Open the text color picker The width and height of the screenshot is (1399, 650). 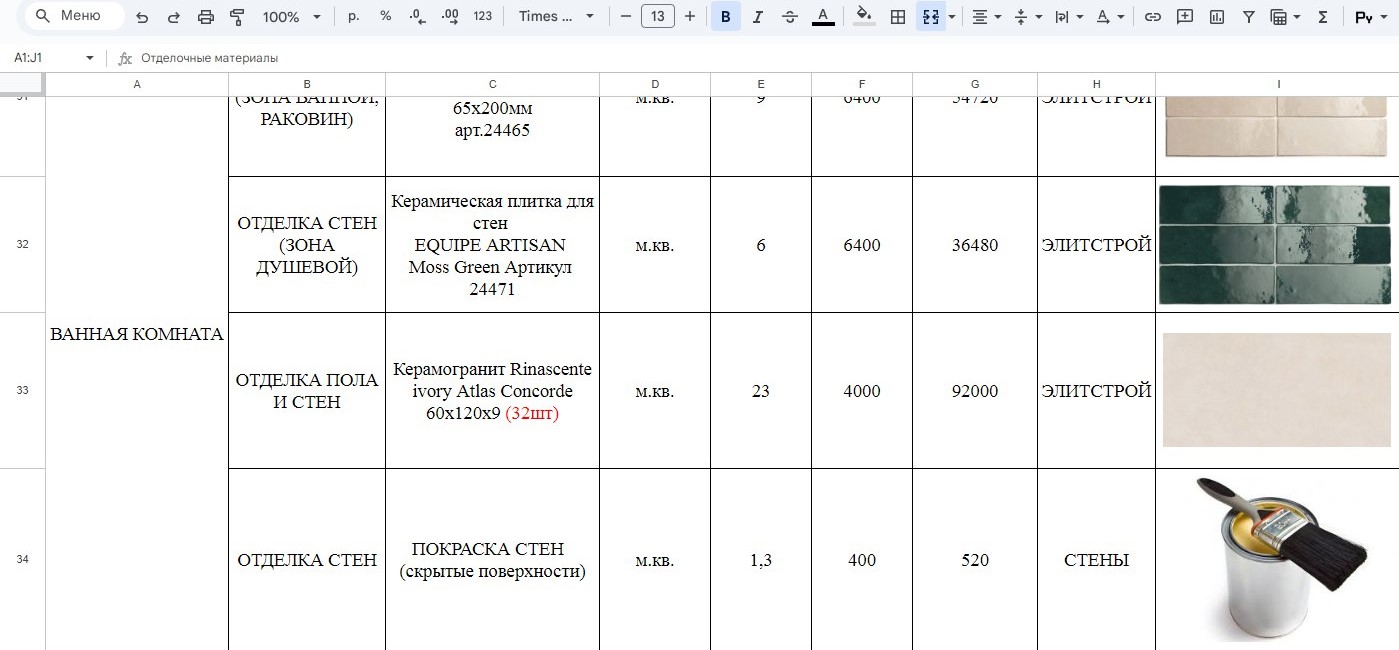[823, 16]
